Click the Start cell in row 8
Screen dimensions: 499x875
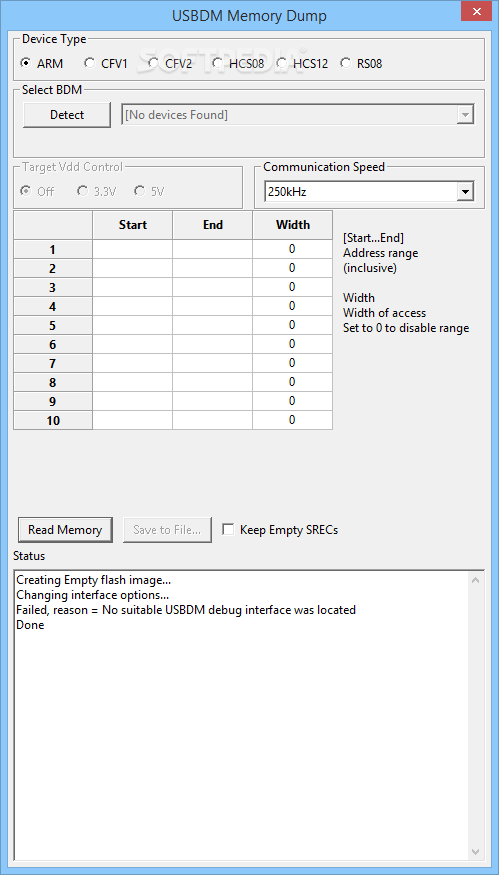[x=132, y=382]
